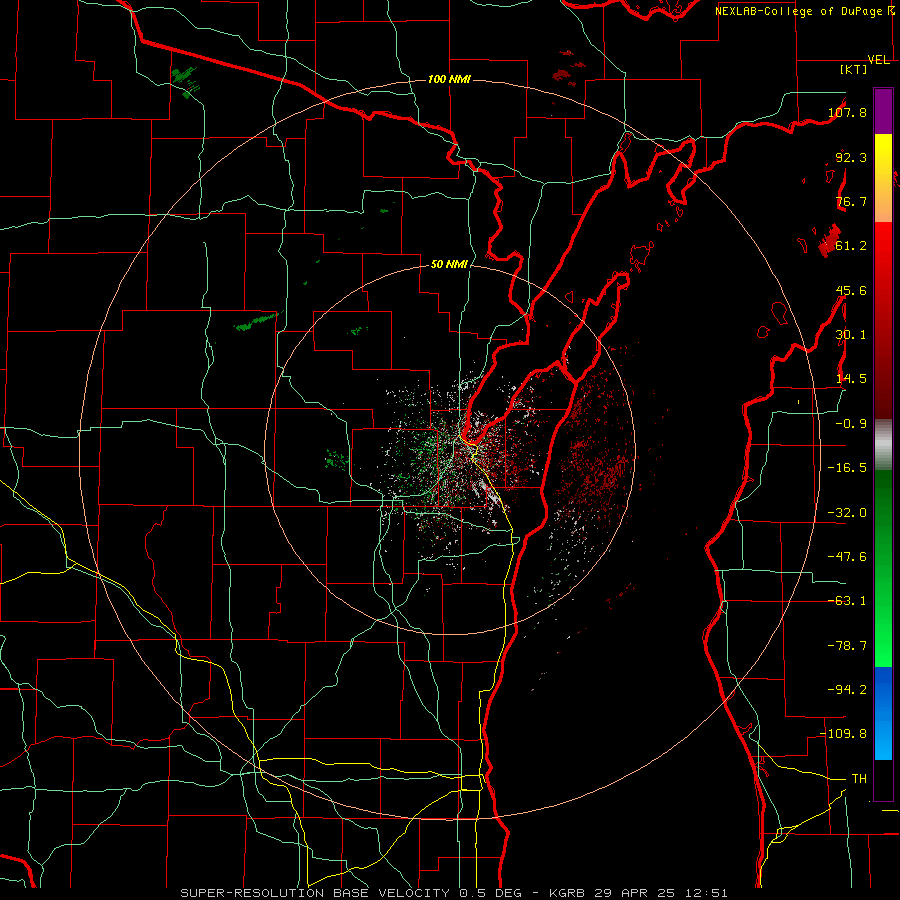Click the Super-Resolution Base Velocity caption
Screen dimensions: 900x900
click(x=453, y=893)
